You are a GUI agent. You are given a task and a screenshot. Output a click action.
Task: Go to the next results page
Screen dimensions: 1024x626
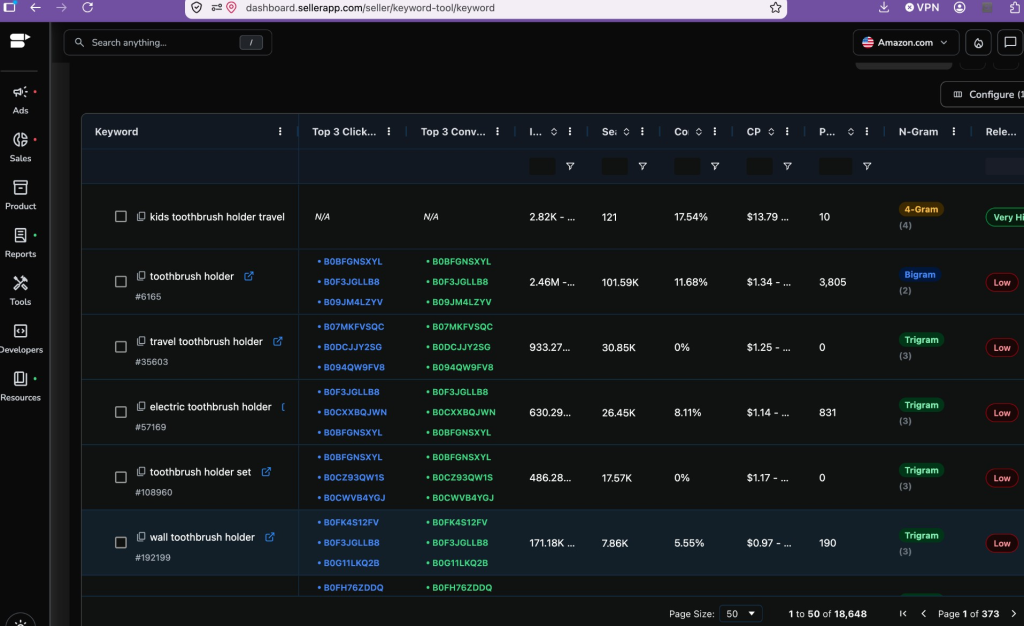1014,614
